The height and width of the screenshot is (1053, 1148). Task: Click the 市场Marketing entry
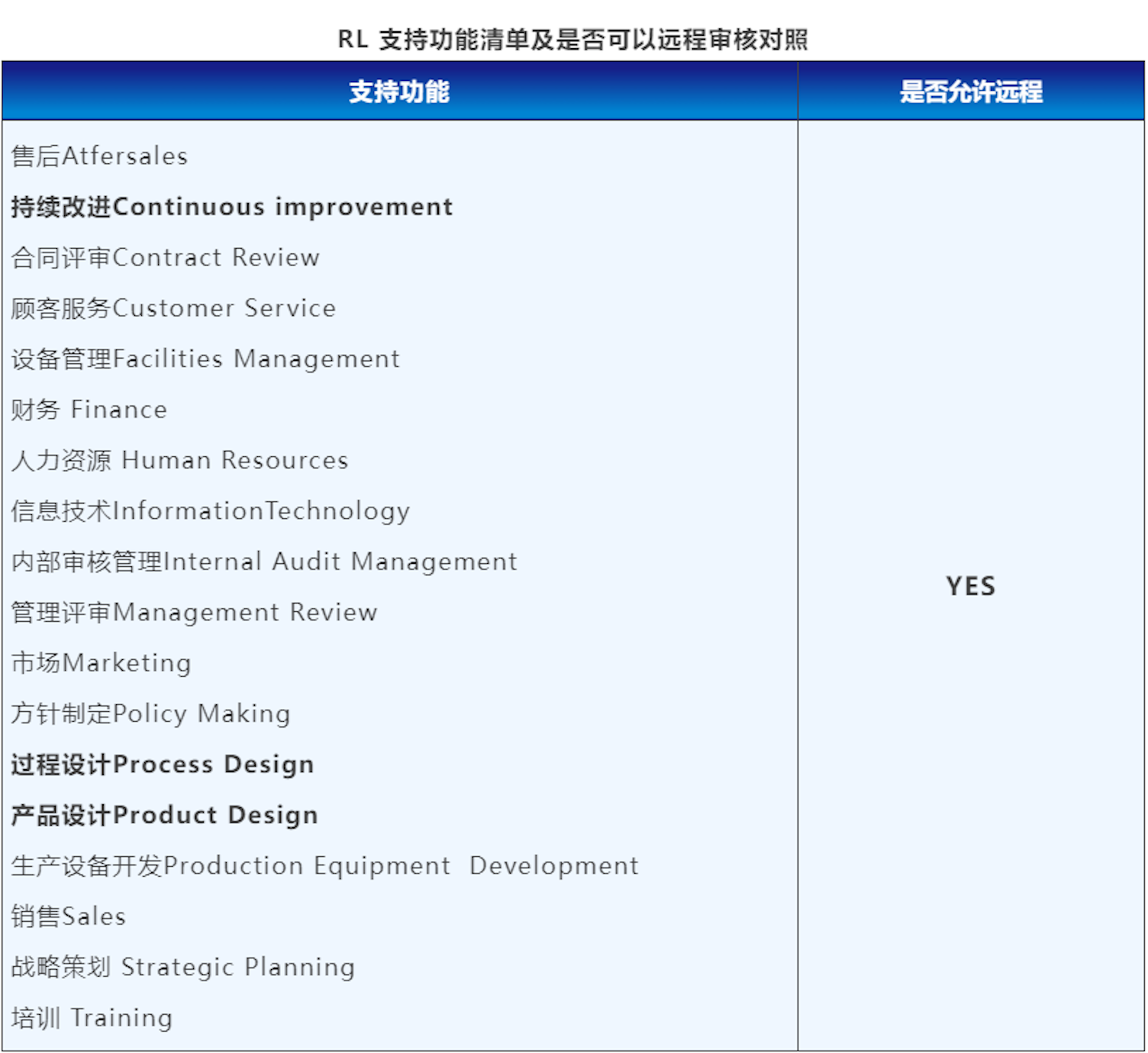point(100,663)
